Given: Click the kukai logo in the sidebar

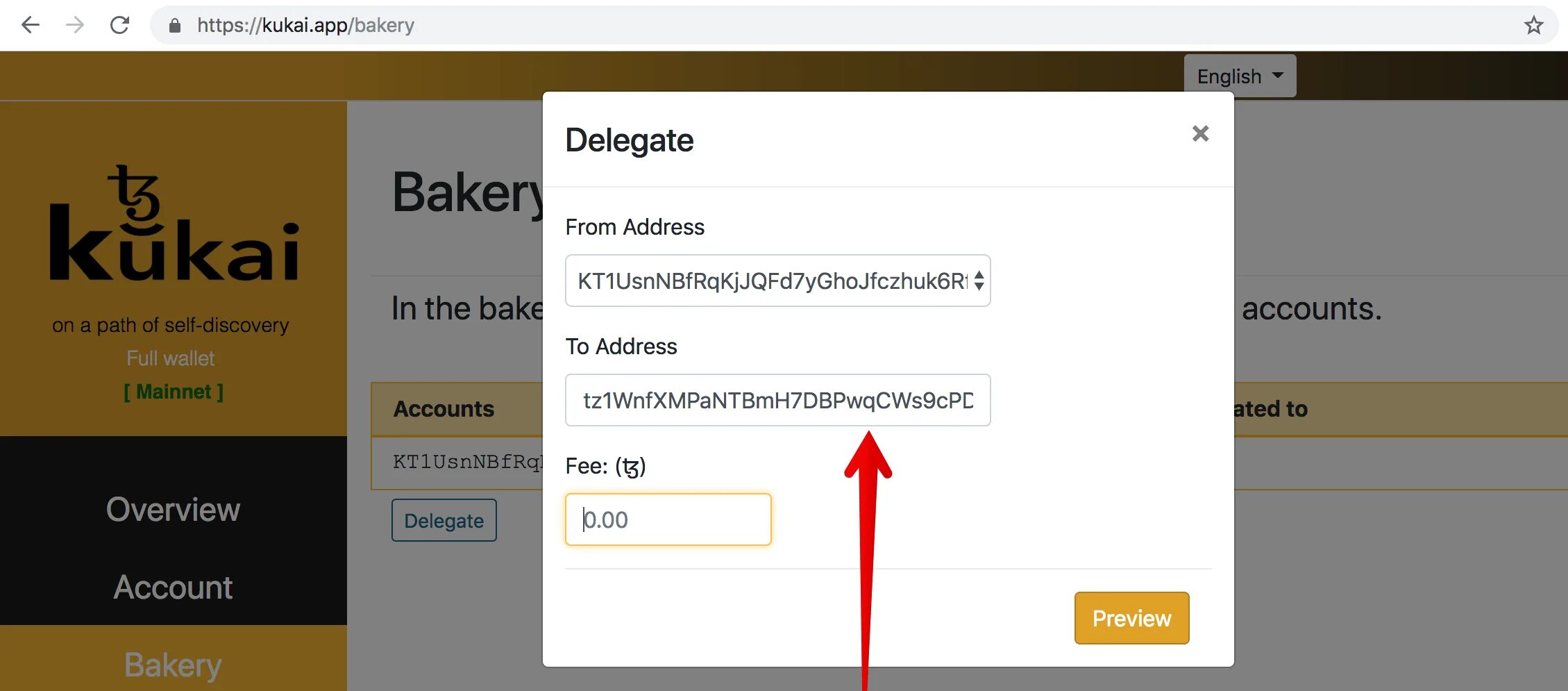Looking at the screenshot, I should (174, 224).
